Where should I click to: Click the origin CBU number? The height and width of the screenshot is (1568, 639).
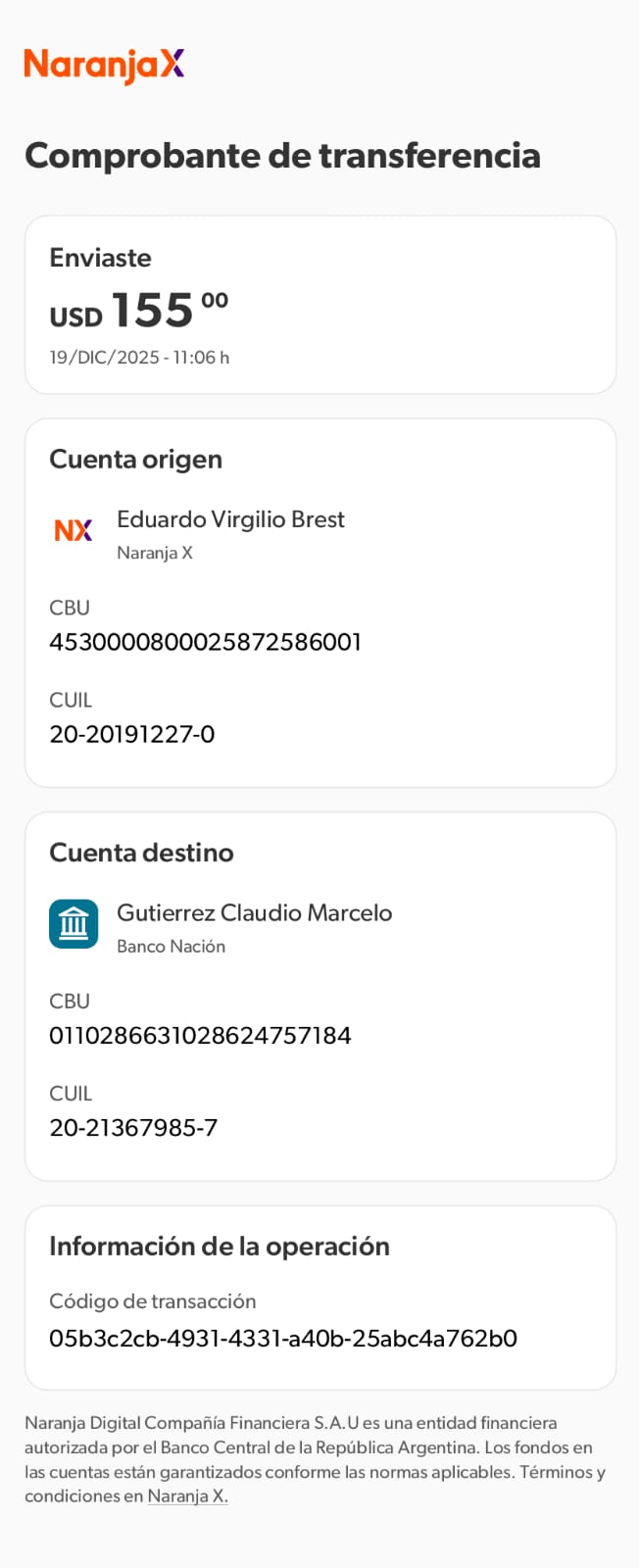(x=206, y=642)
